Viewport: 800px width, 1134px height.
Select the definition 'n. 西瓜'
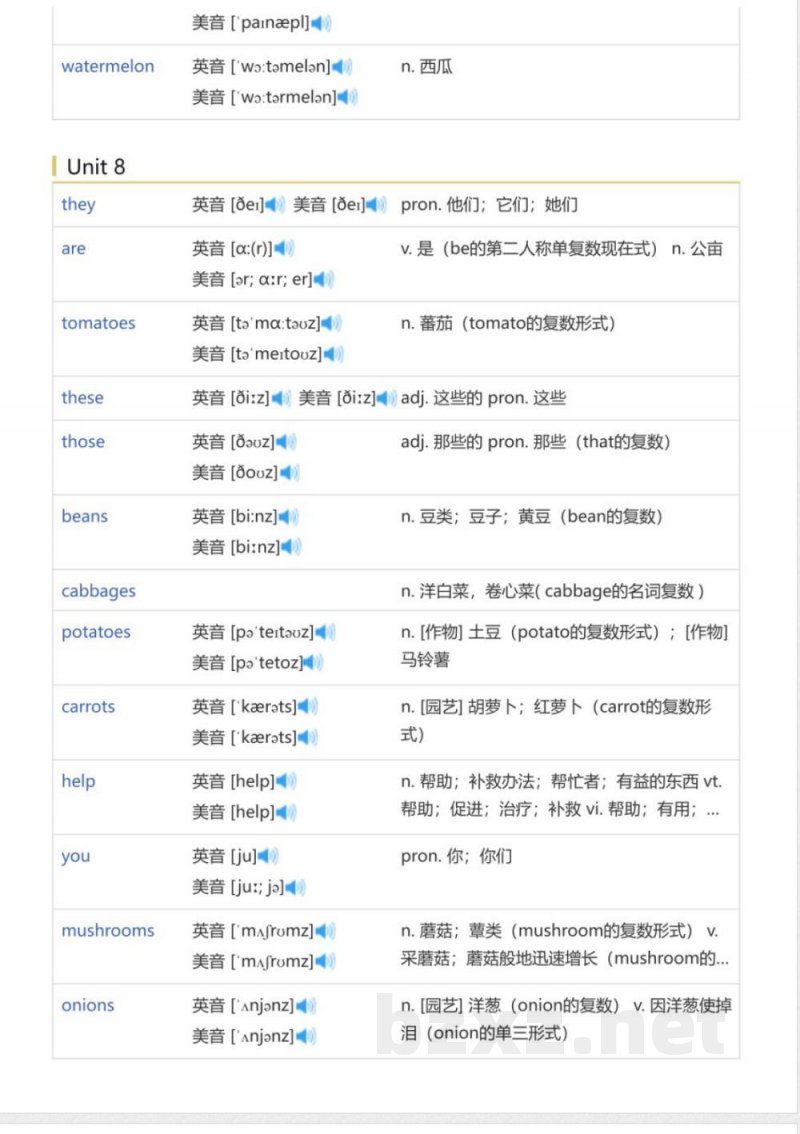click(x=427, y=67)
